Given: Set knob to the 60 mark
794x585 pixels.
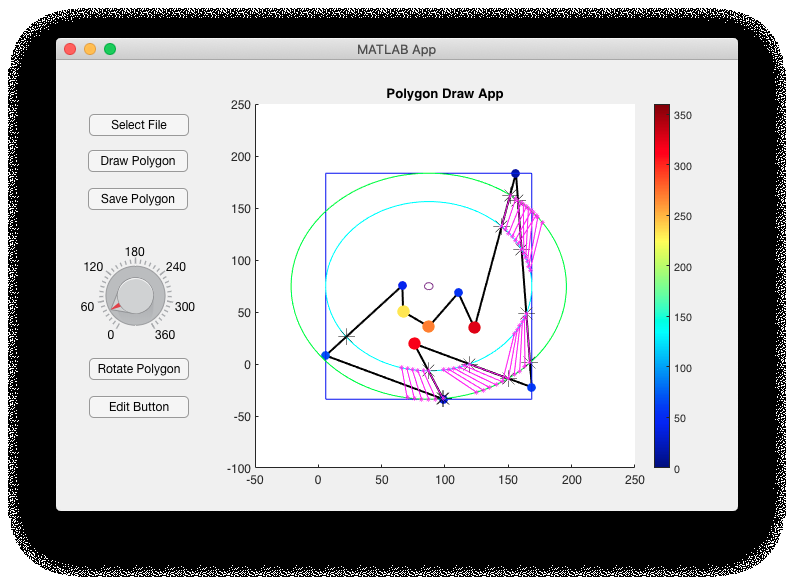Looking at the screenshot, I should [87, 307].
